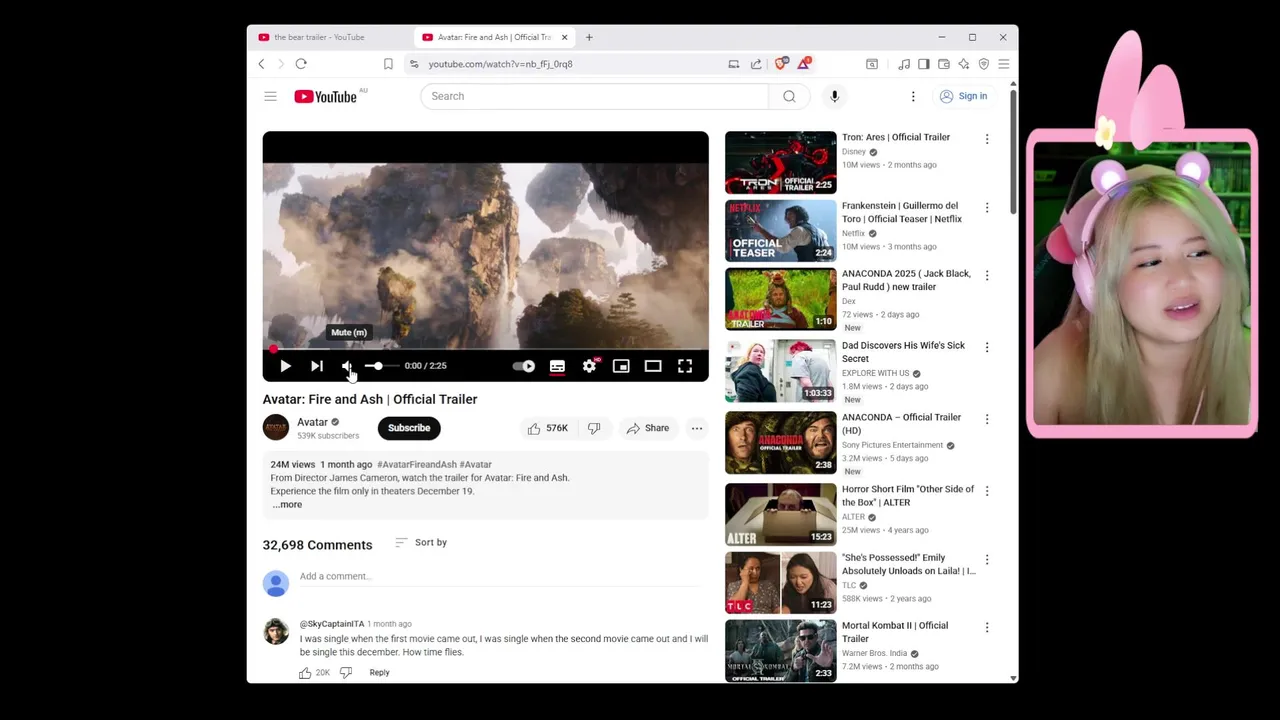The image size is (1280, 720).
Task: Open a new browser tab
Action: click(x=589, y=37)
